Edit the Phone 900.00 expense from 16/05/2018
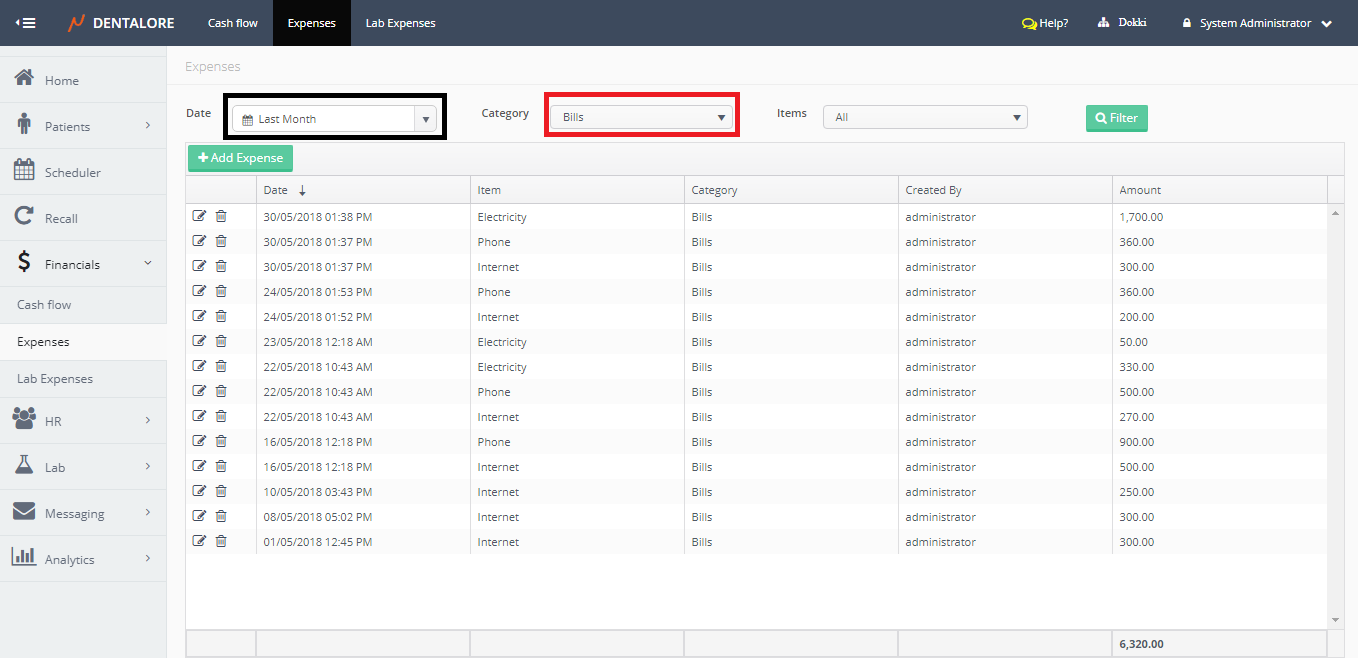Image resolution: width=1366 pixels, height=661 pixels. point(199,441)
